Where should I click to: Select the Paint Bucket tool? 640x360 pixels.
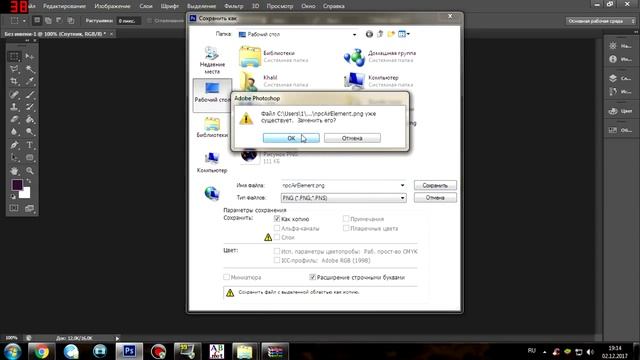coord(30,120)
